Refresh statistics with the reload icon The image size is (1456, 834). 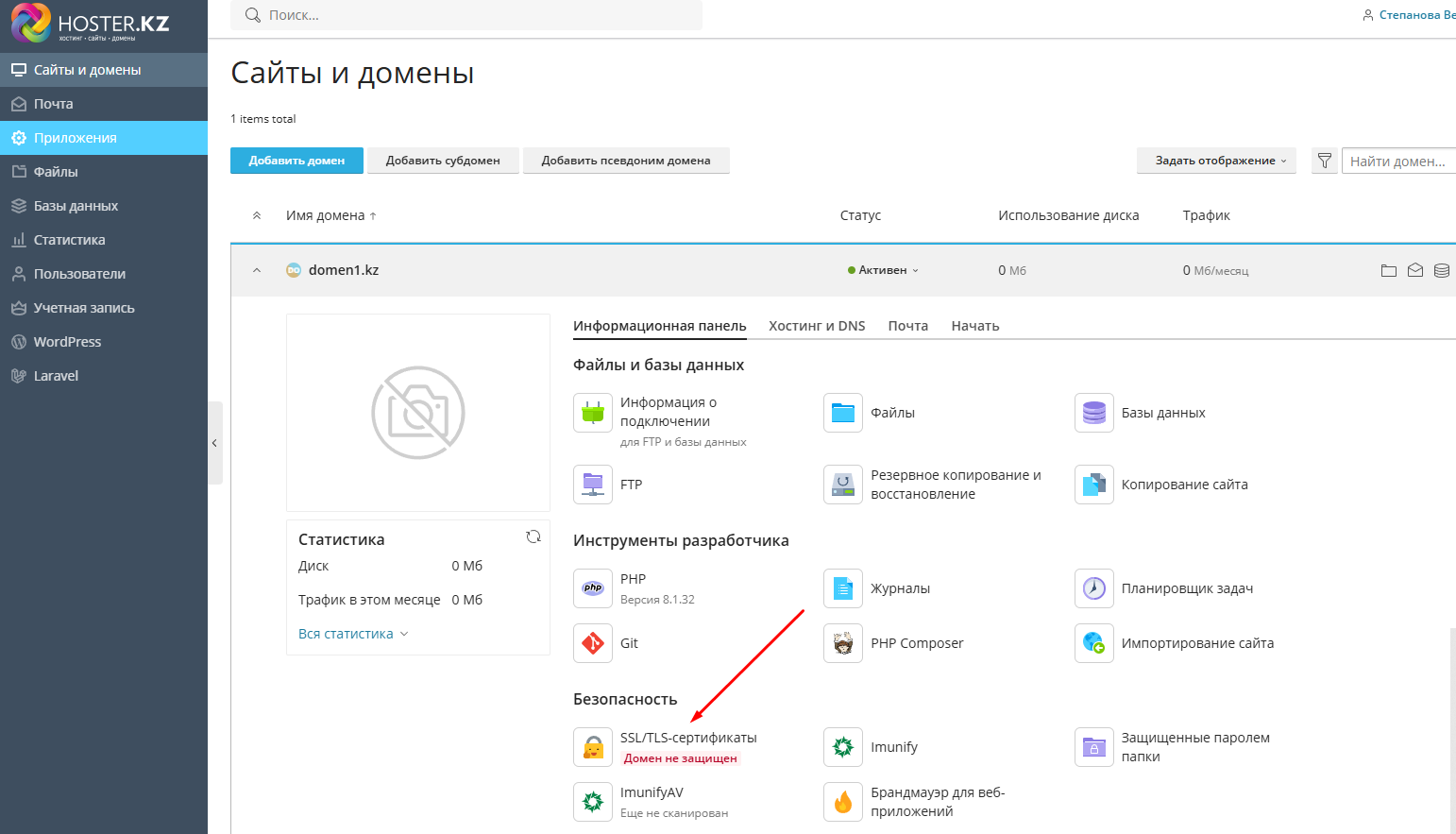[x=533, y=536]
